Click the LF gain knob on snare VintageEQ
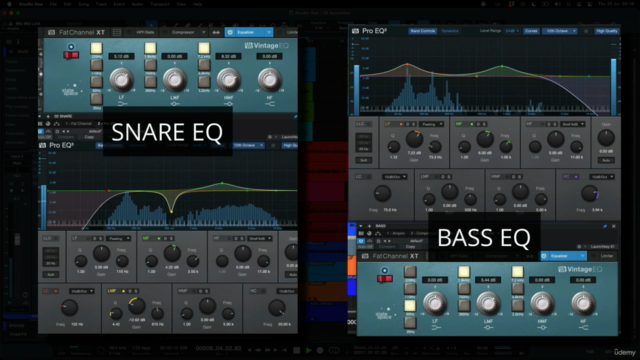 122,80
